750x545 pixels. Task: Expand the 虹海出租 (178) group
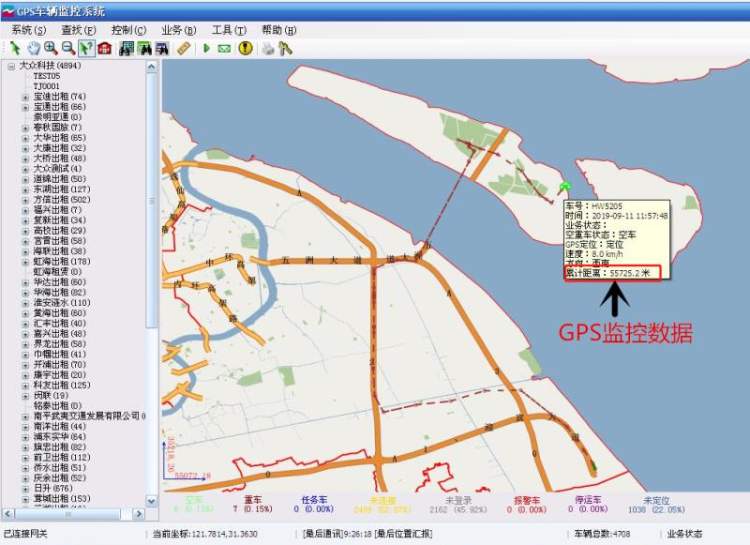click(26, 262)
